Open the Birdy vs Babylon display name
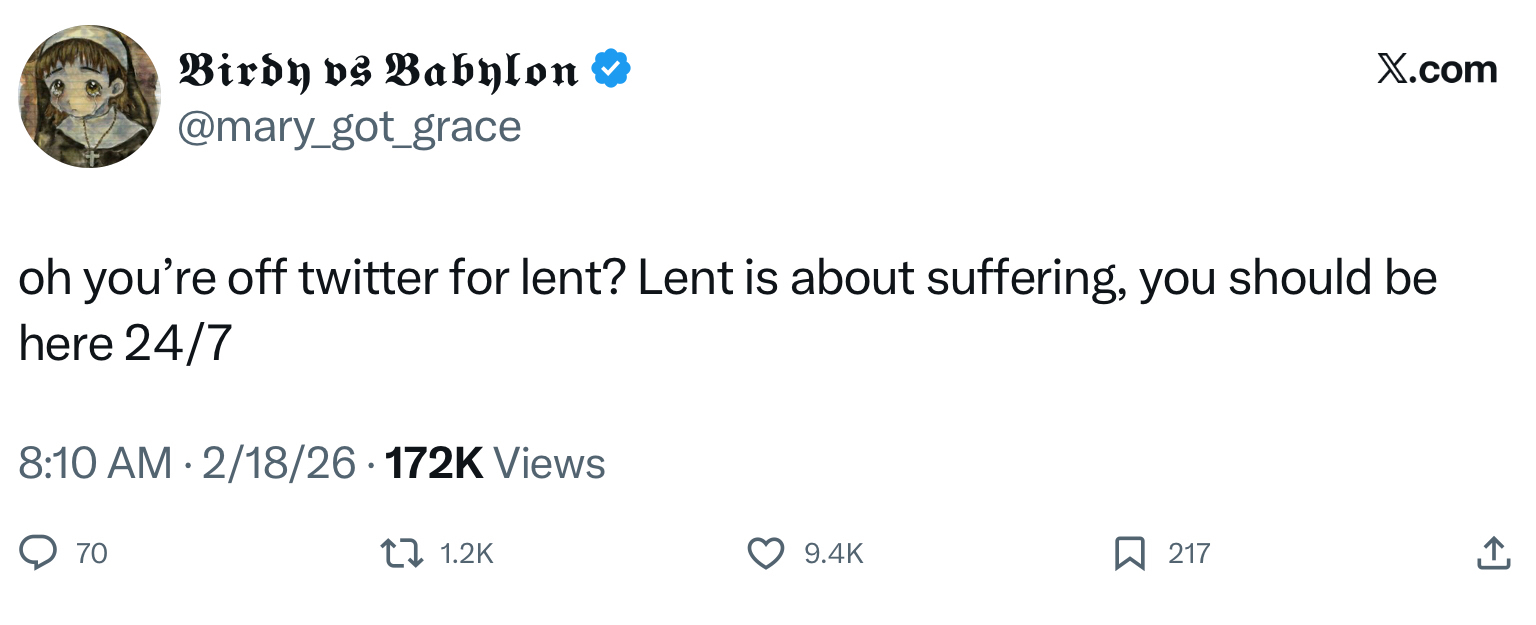The height and width of the screenshot is (625, 1536). point(378,70)
